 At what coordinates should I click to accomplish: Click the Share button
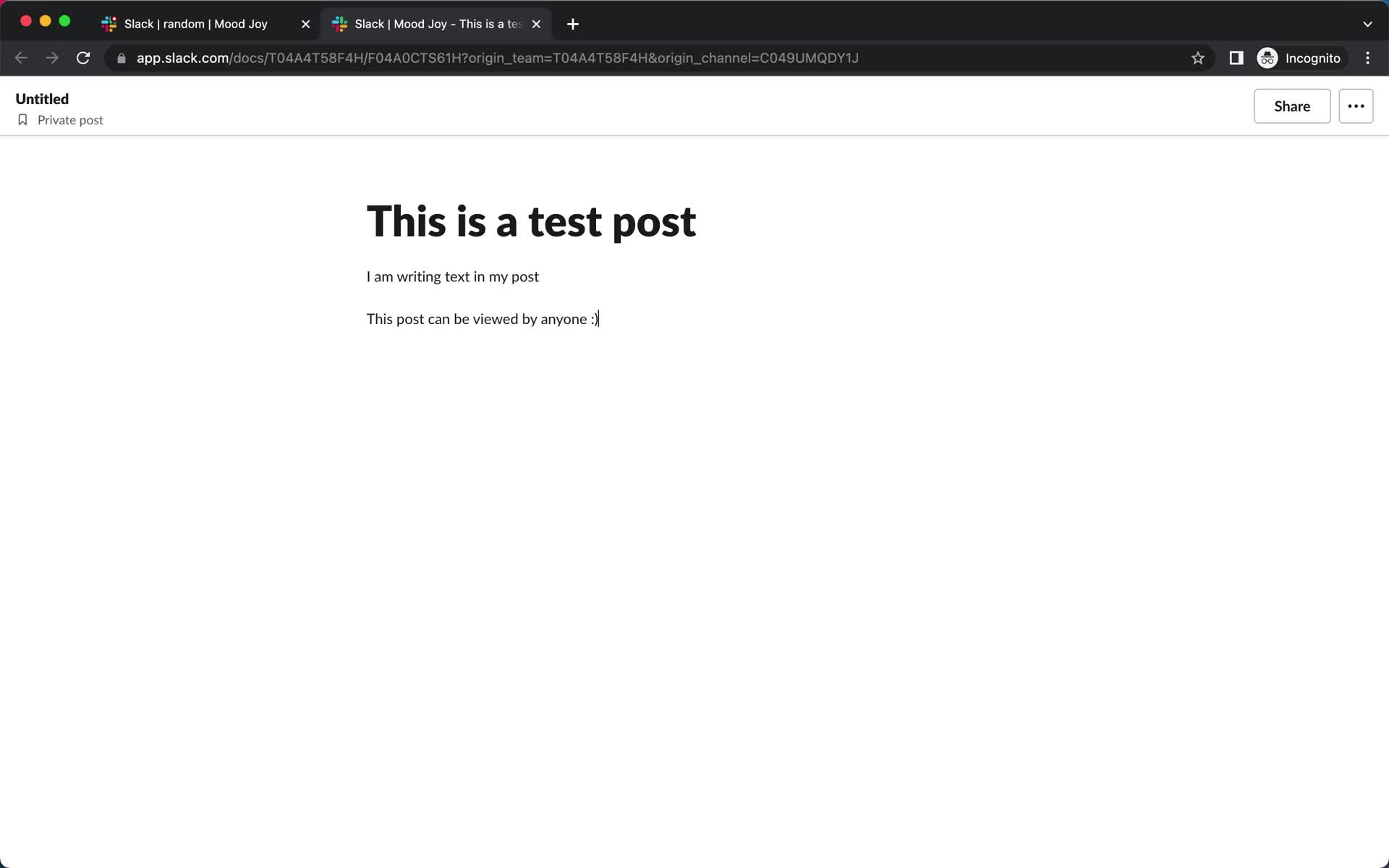1292,106
